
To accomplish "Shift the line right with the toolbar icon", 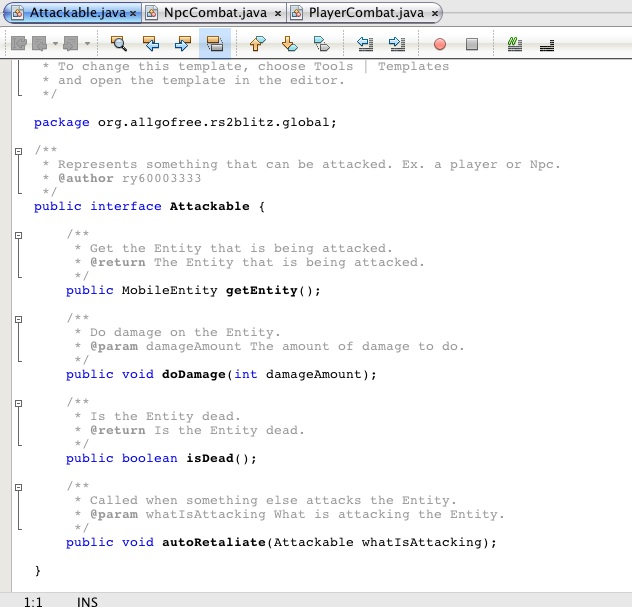I will [x=397, y=43].
